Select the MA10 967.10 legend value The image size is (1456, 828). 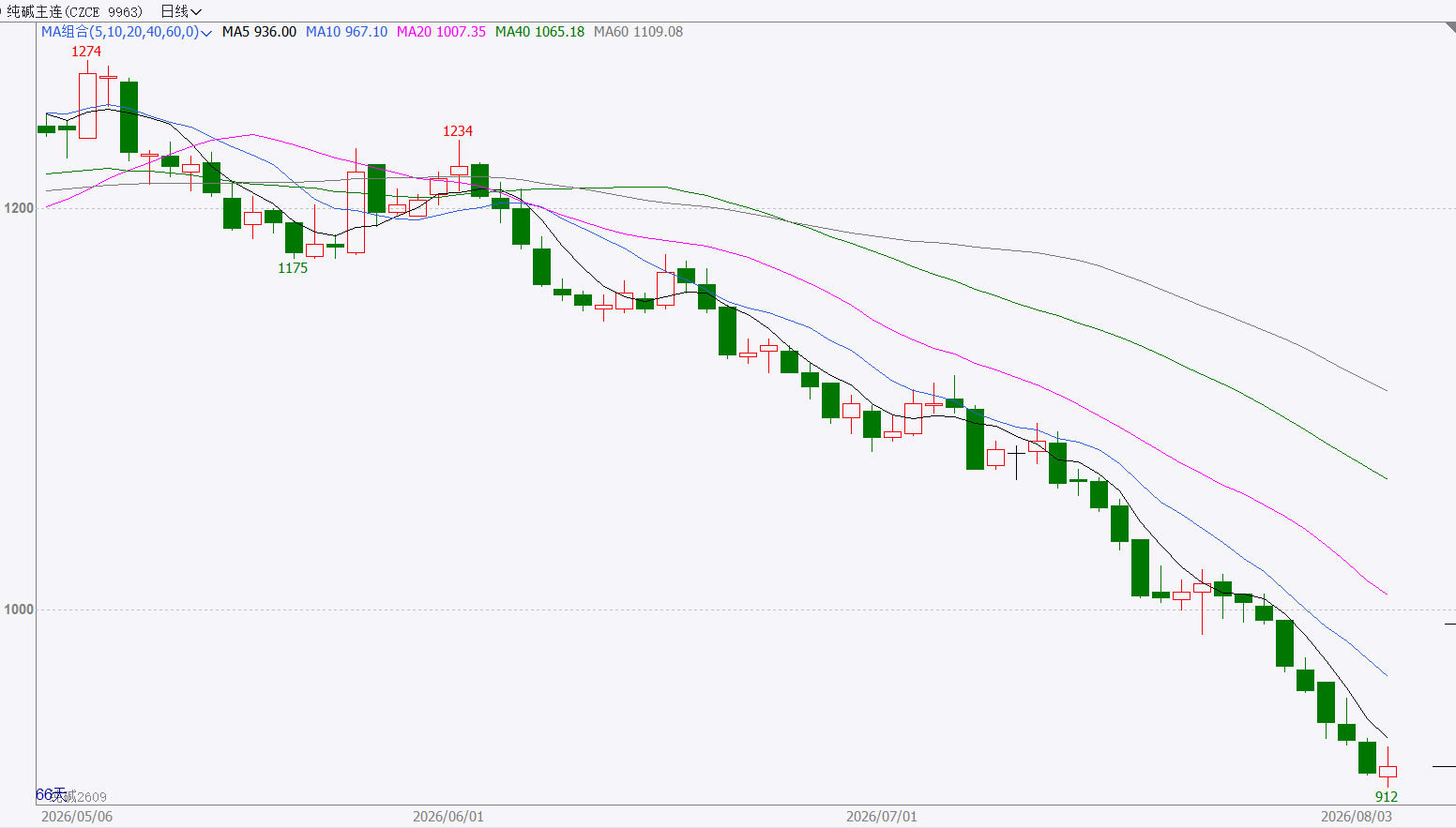coord(346,32)
